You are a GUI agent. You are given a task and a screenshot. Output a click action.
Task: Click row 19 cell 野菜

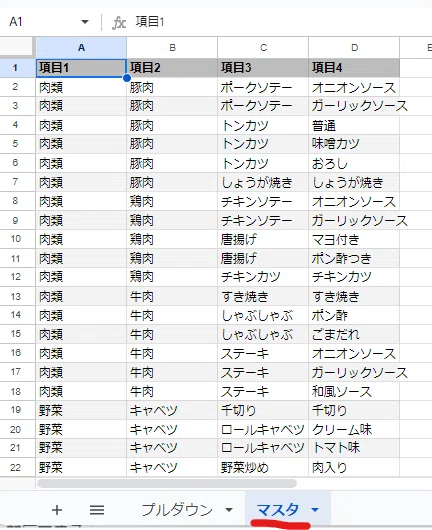pos(81,410)
